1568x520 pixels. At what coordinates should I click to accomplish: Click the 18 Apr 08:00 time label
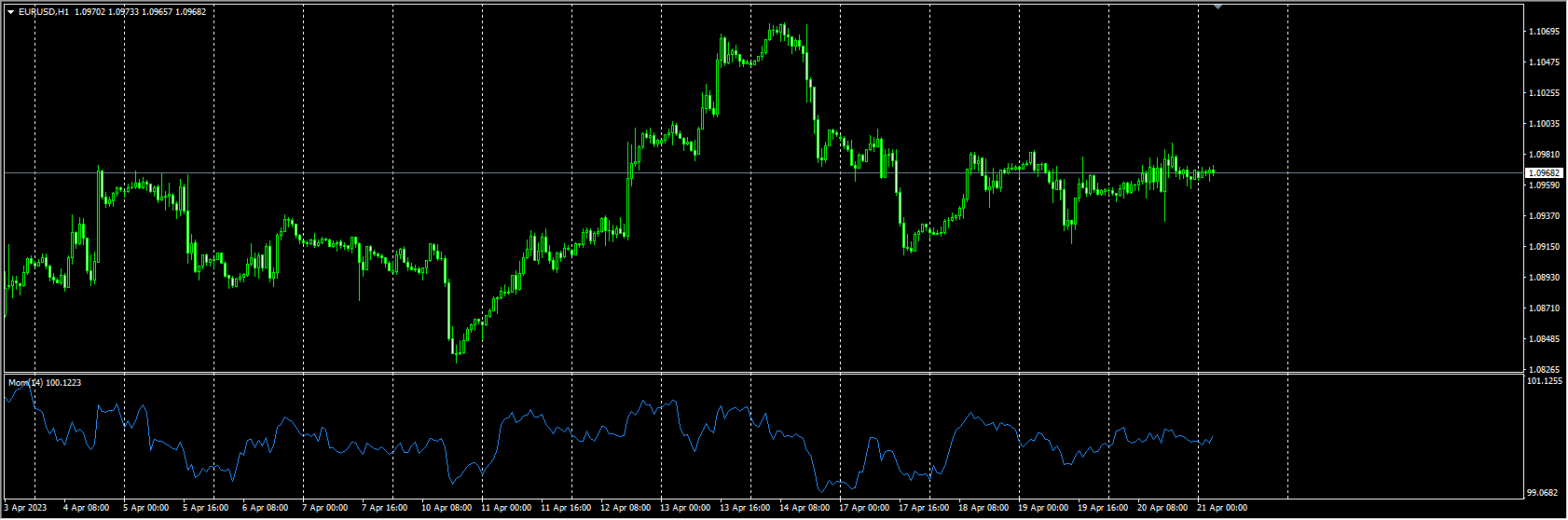[x=983, y=508]
